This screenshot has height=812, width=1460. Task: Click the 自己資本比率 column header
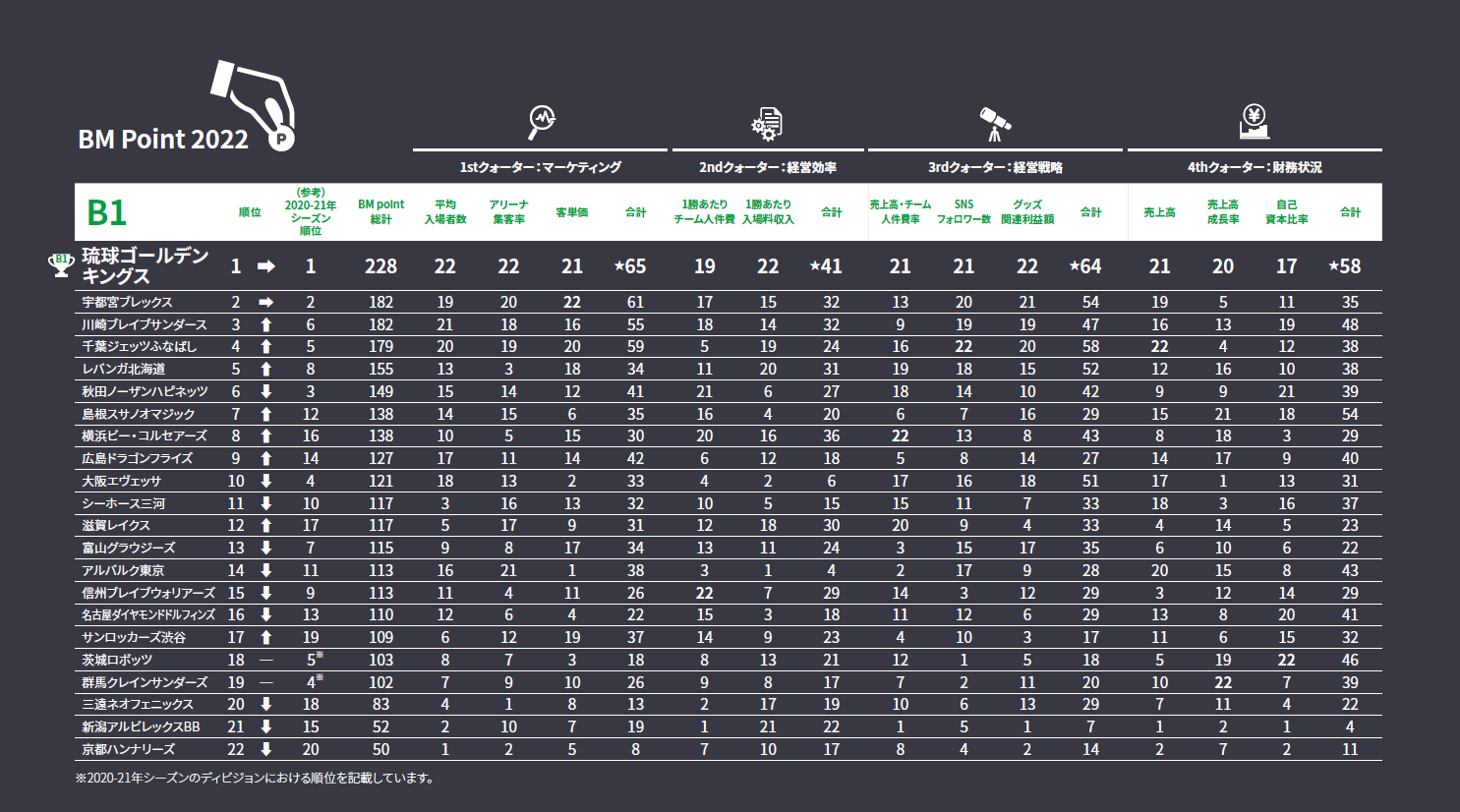[x=1286, y=211]
